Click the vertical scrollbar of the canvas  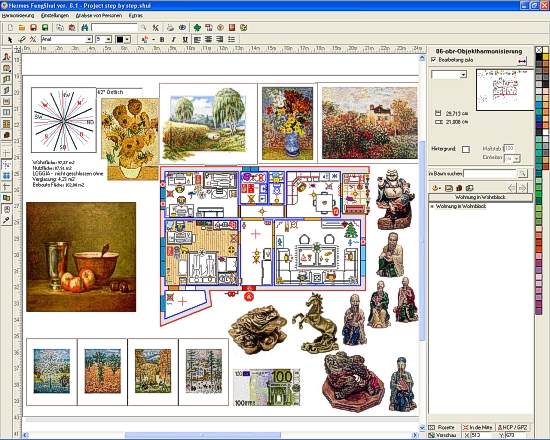coord(422,242)
